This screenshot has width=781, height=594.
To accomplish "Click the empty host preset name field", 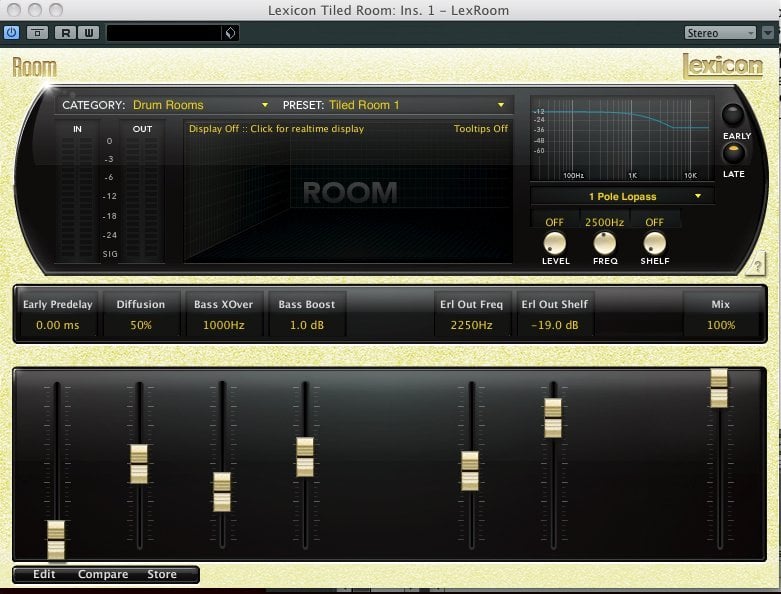I will (x=164, y=33).
